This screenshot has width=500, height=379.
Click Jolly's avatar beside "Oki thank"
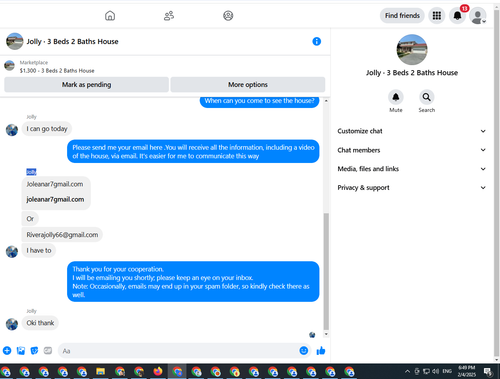pyautogui.click(x=12, y=324)
